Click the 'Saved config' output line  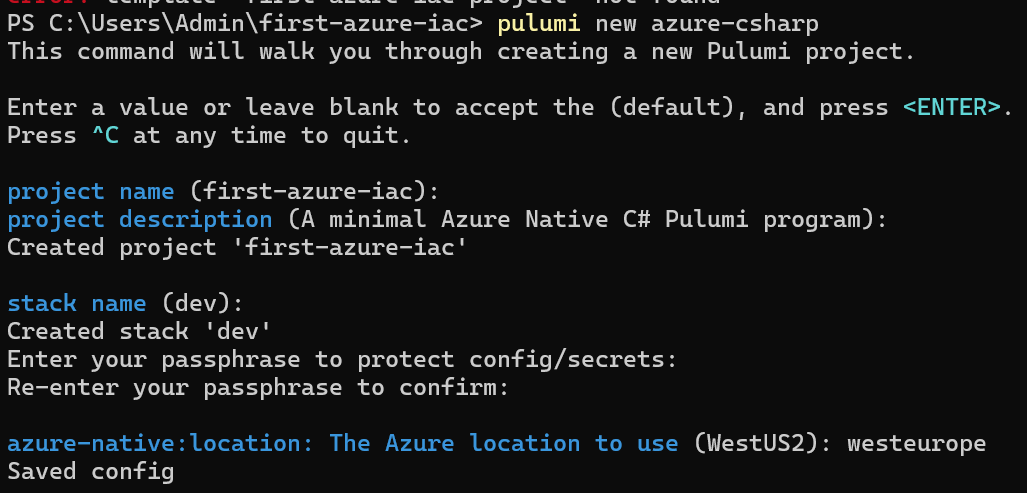pyautogui.click(x=90, y=471)
